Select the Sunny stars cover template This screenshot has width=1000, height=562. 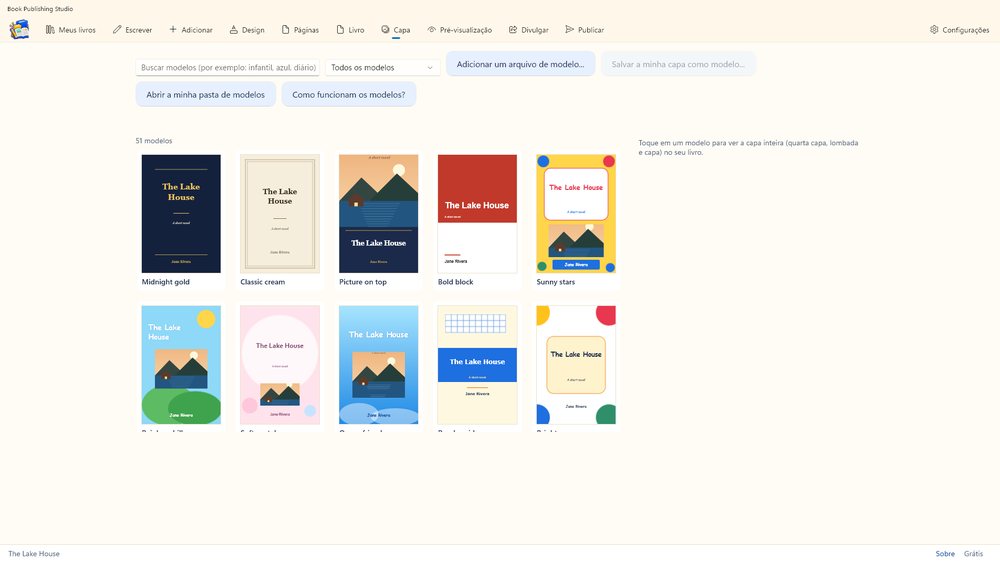pyautogui.click(x=576, y=214)
